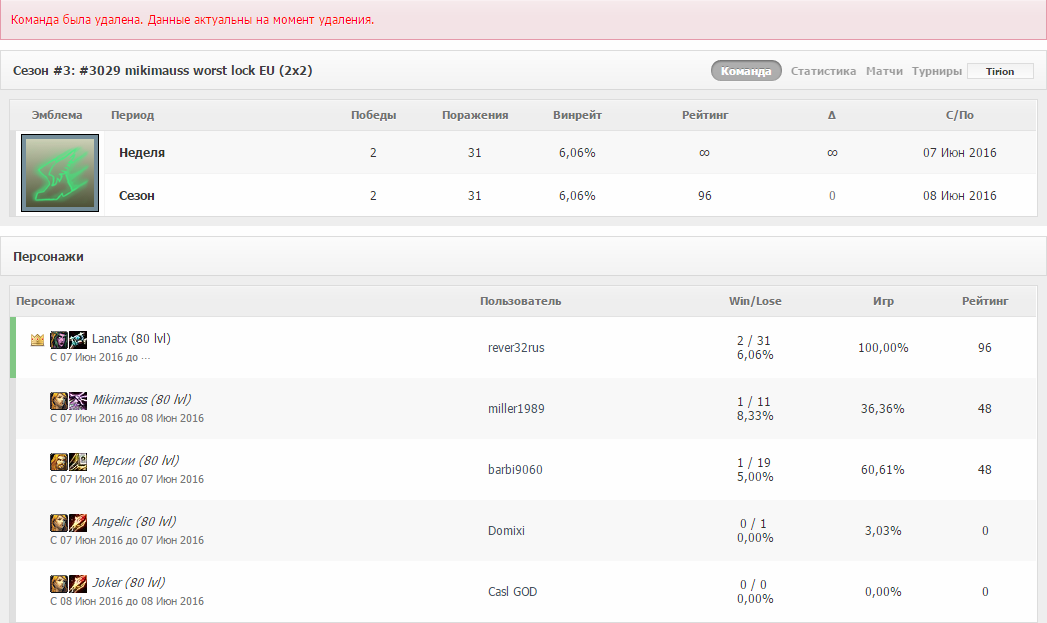Click the Персонажи section heading
The width and height of the screenshot is (1047, 623).
coord(48,256)
